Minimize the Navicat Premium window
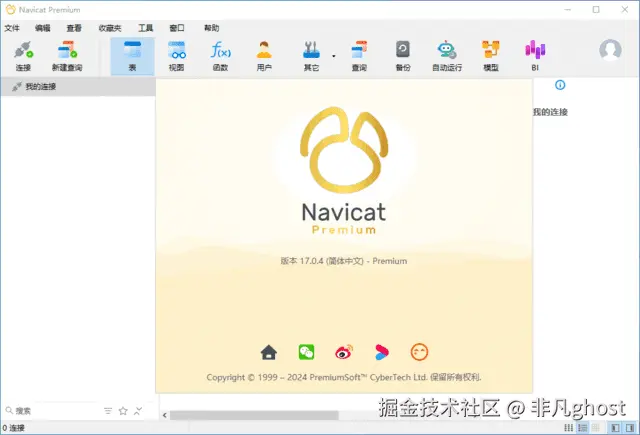Screen dimensions: 640x435 [567, 9]
